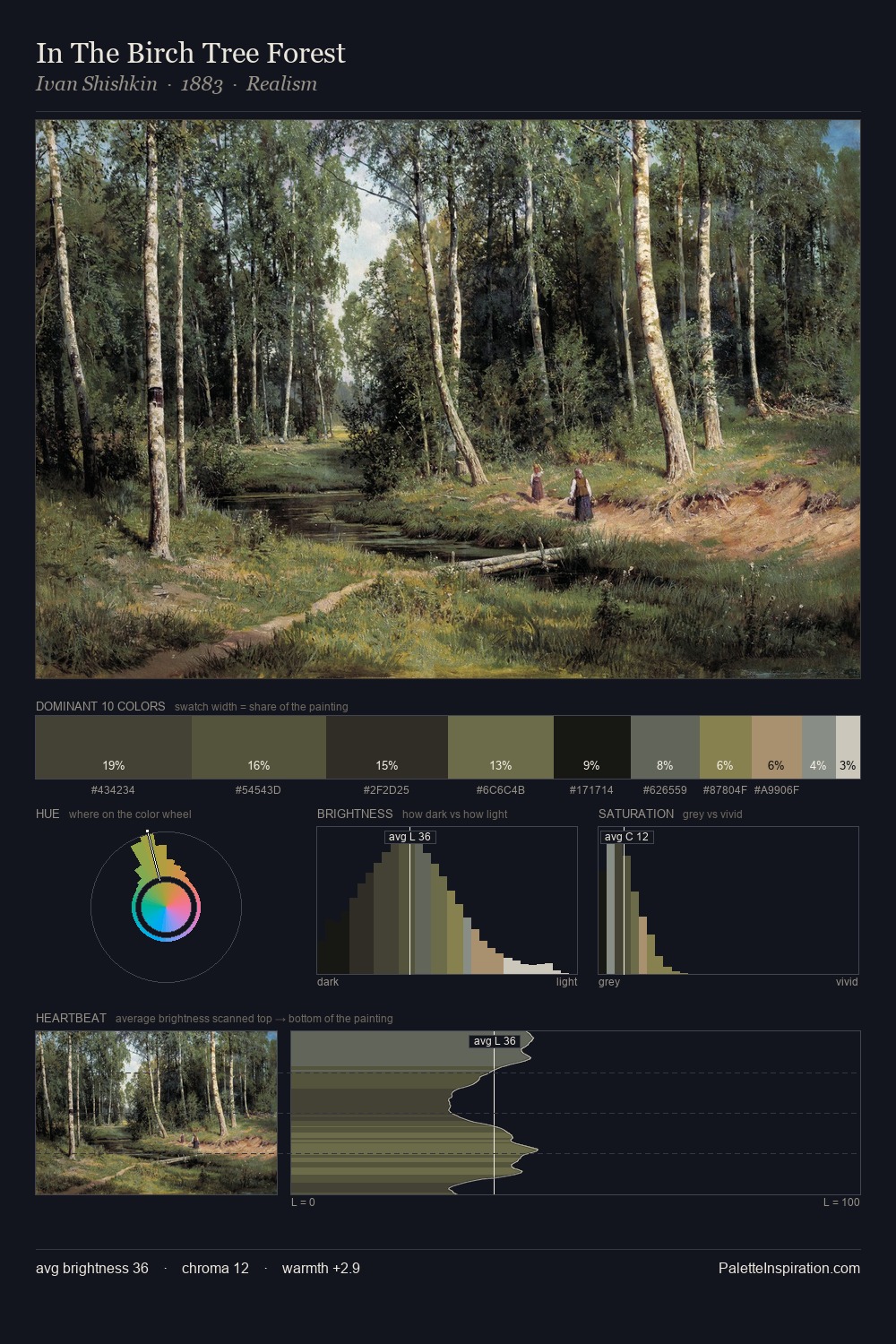
Task: Click the 9% near-black swatch
Action: [x=592, y=747]
